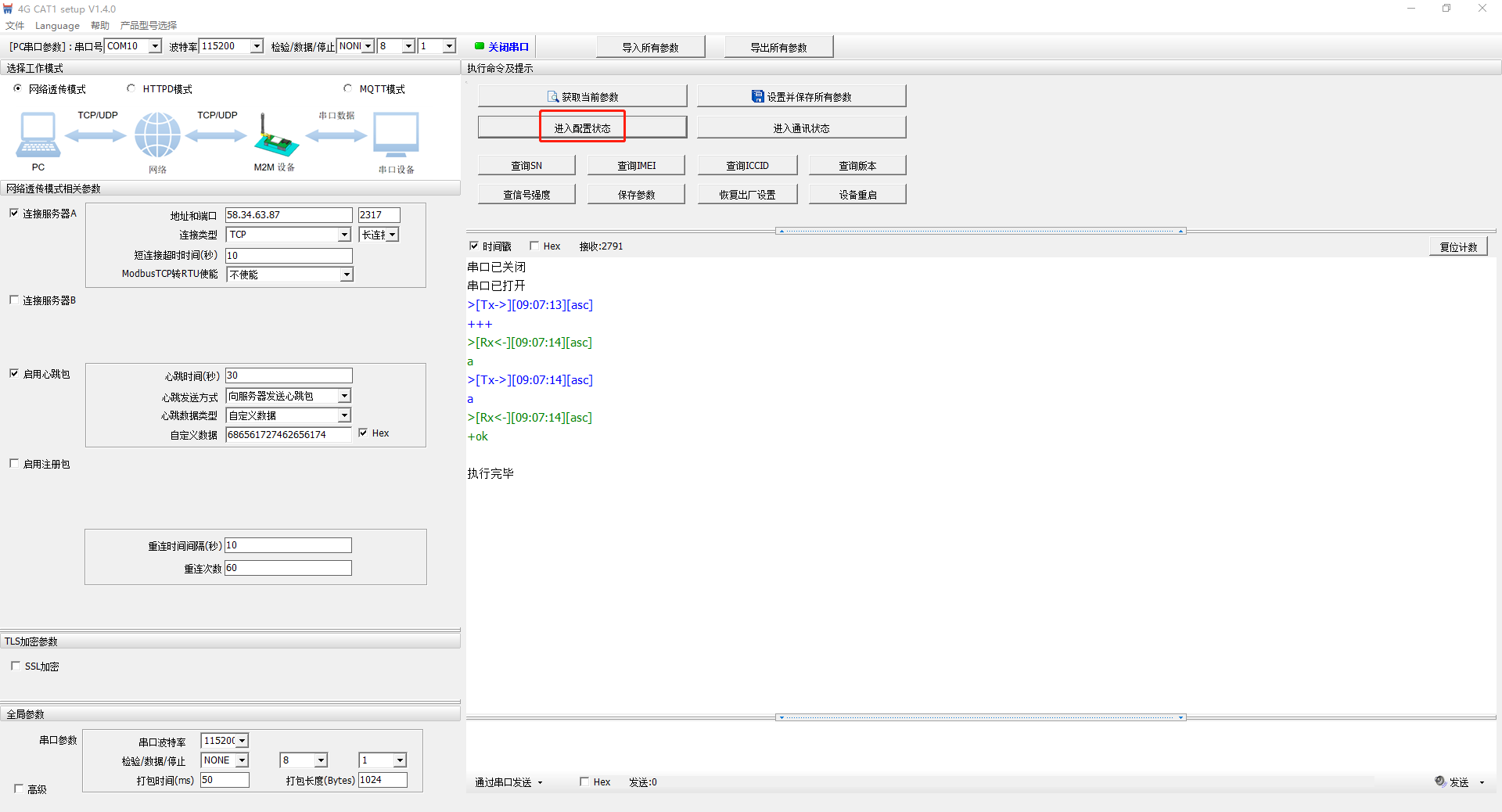Open the COM10 serial port dropdown
This screenshot has width=1502, height=812.
tap(155, 46)
